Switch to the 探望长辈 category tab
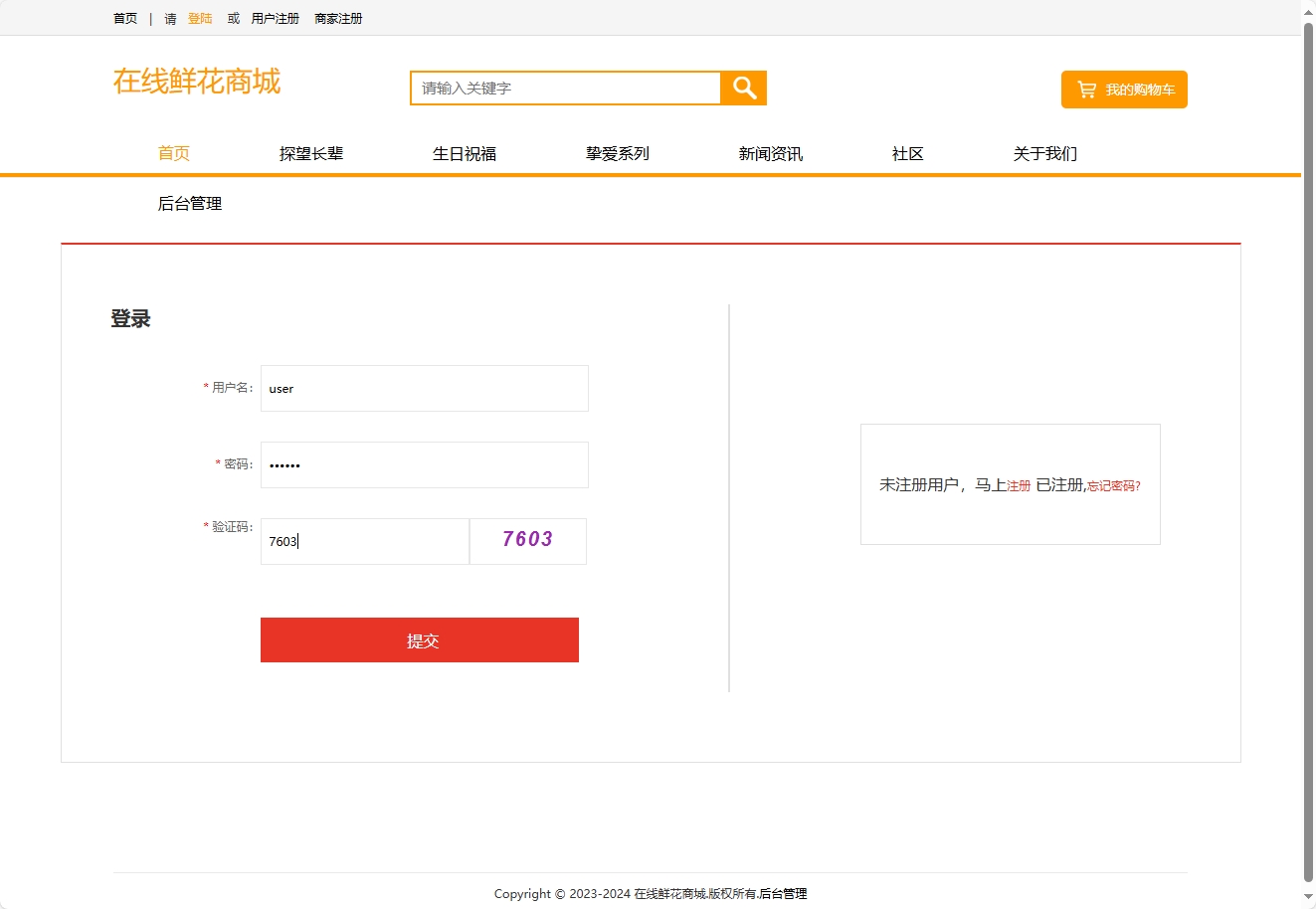 pyautogui.click(x=311, y=153)
